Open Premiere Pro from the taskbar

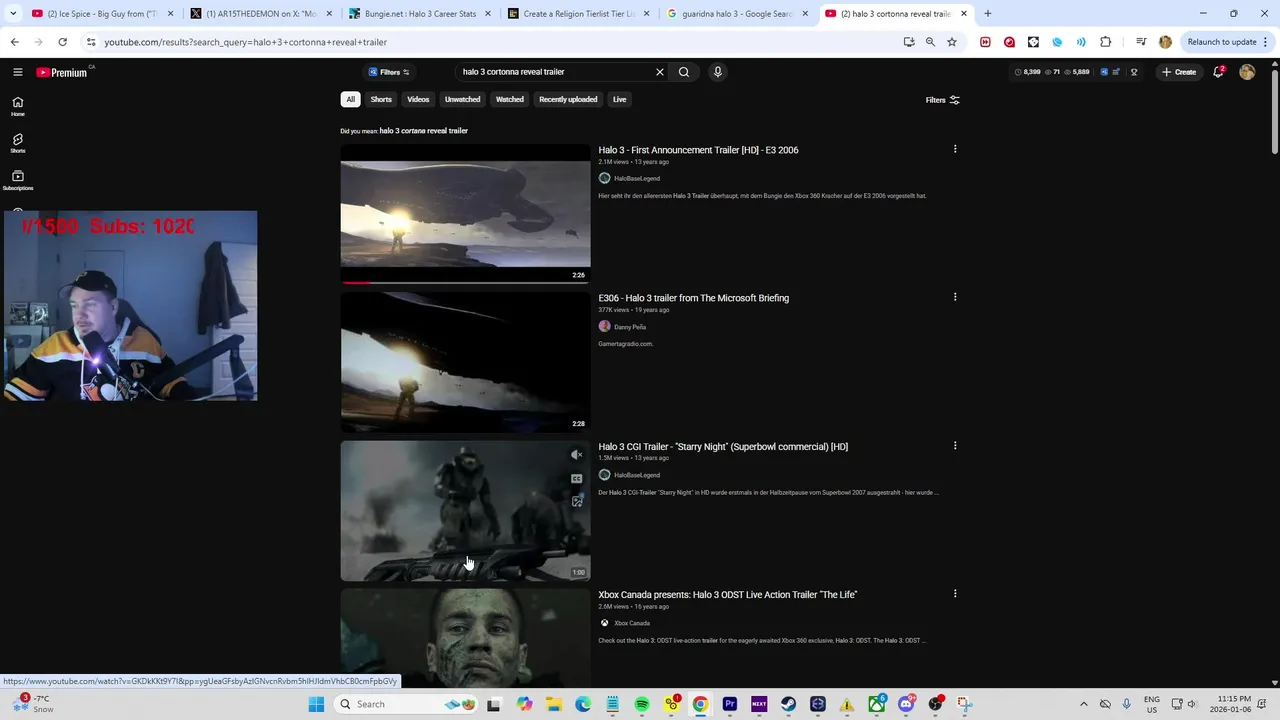coord(730,704)
